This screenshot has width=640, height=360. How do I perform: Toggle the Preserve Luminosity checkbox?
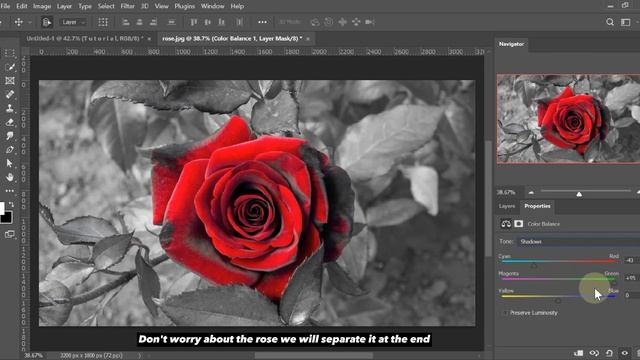(505, 313)
